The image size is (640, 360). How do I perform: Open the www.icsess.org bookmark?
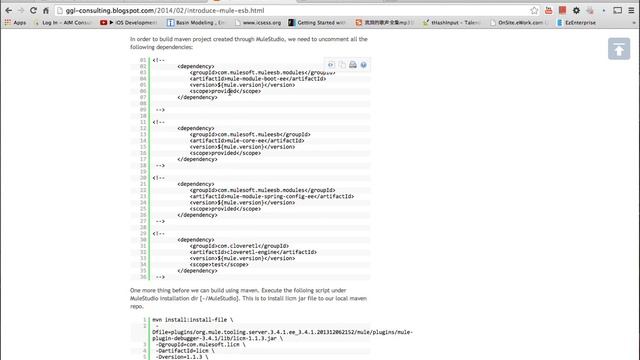(258, 23)
